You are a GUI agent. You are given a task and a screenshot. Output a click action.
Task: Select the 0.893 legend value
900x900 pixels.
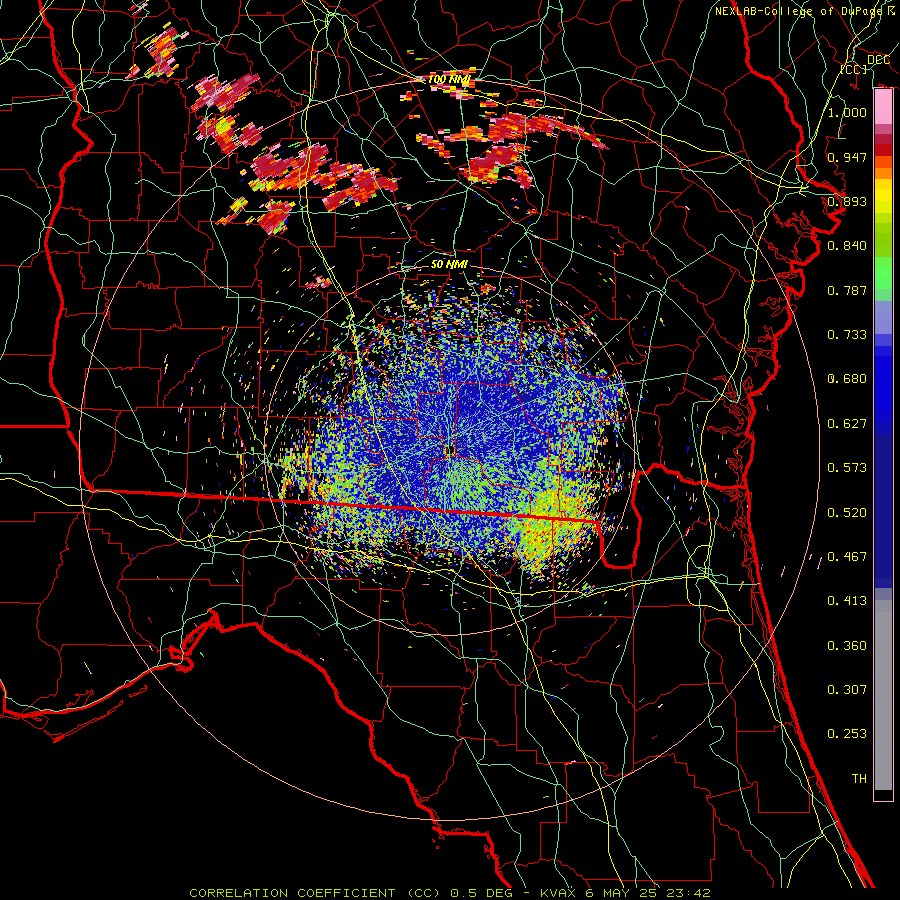pos(847,201)
